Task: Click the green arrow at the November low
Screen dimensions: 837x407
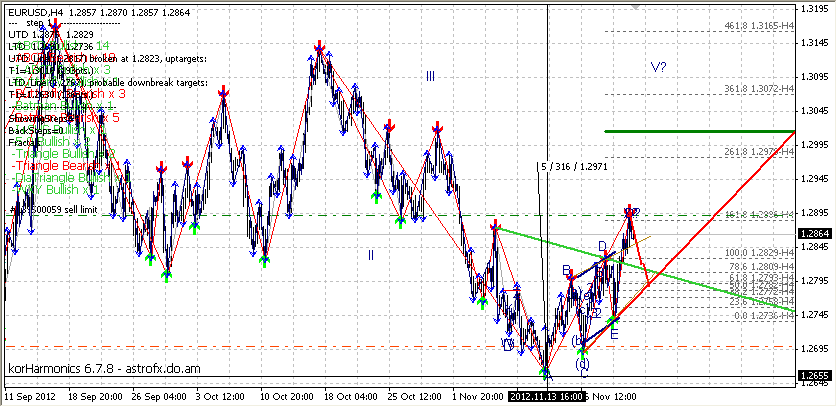Action: tap(546, 373)
